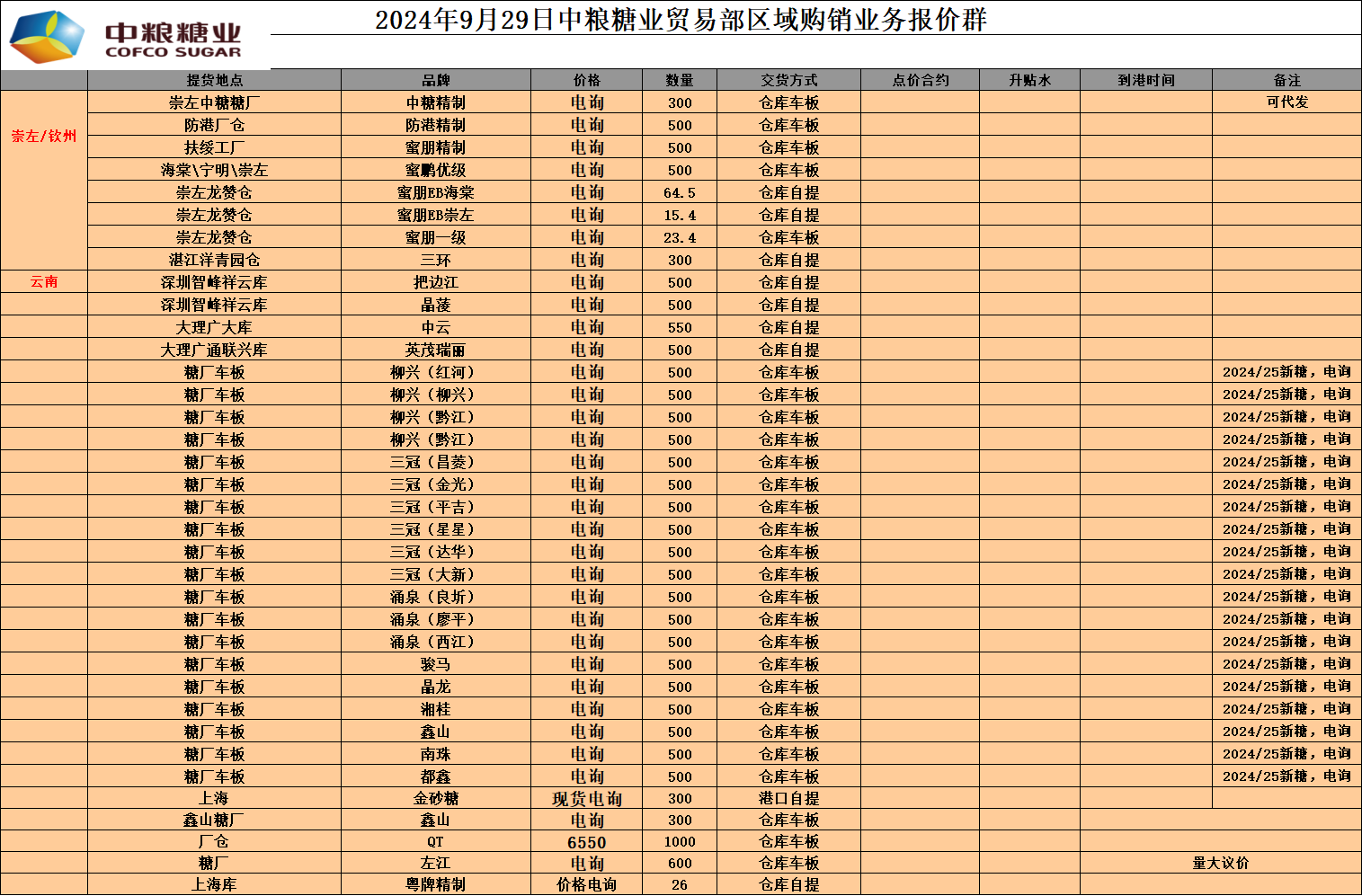Select the red 崇左/钦州 region cell
Image resolution: width=1362 pixels, height=896 pixels.
pyautogui.click(x=44, y=136)
